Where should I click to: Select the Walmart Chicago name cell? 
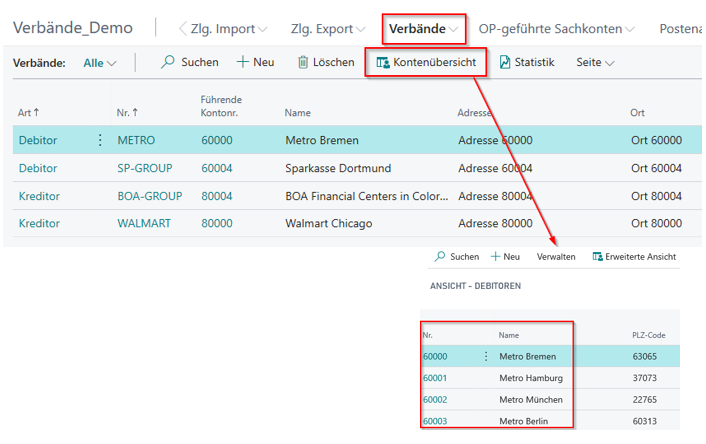(x=328, y=223)
